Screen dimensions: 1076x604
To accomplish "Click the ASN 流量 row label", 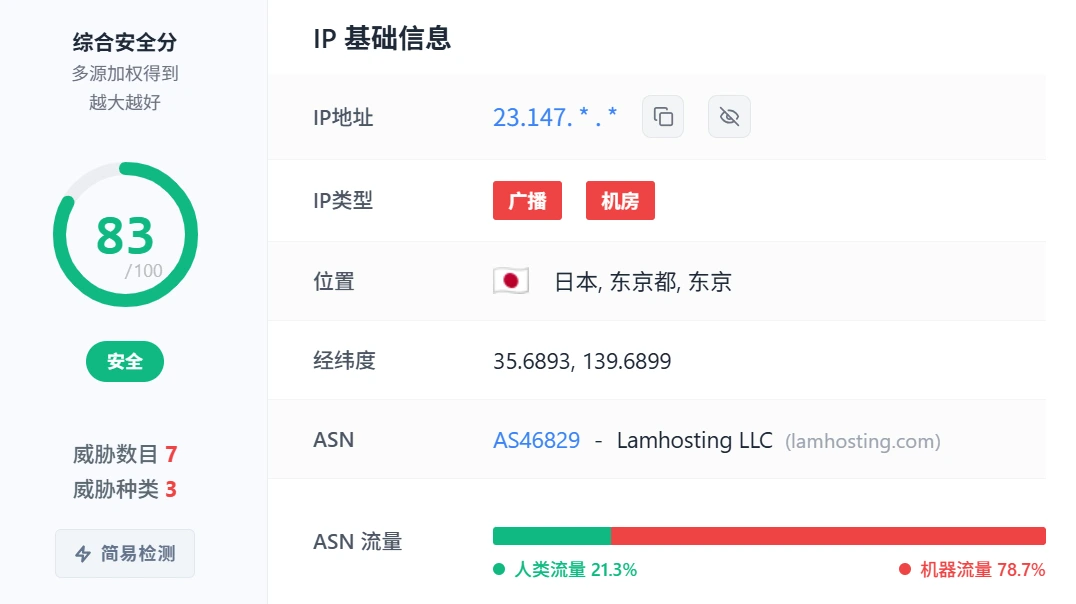I will tap(358, 542).
